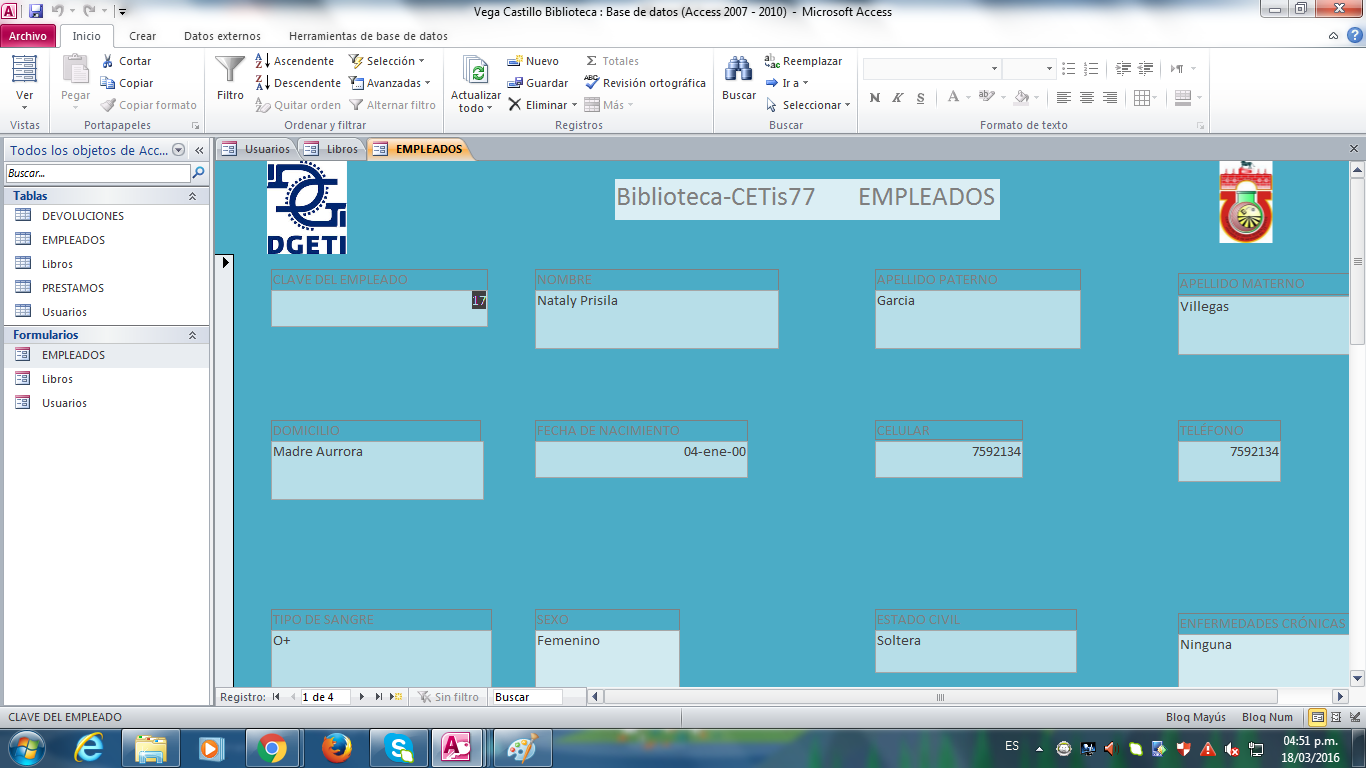Collapse the Tablas group in navigation pane
The width and height of the screenshot is (1366, 768).
click(x=192, y=196)
